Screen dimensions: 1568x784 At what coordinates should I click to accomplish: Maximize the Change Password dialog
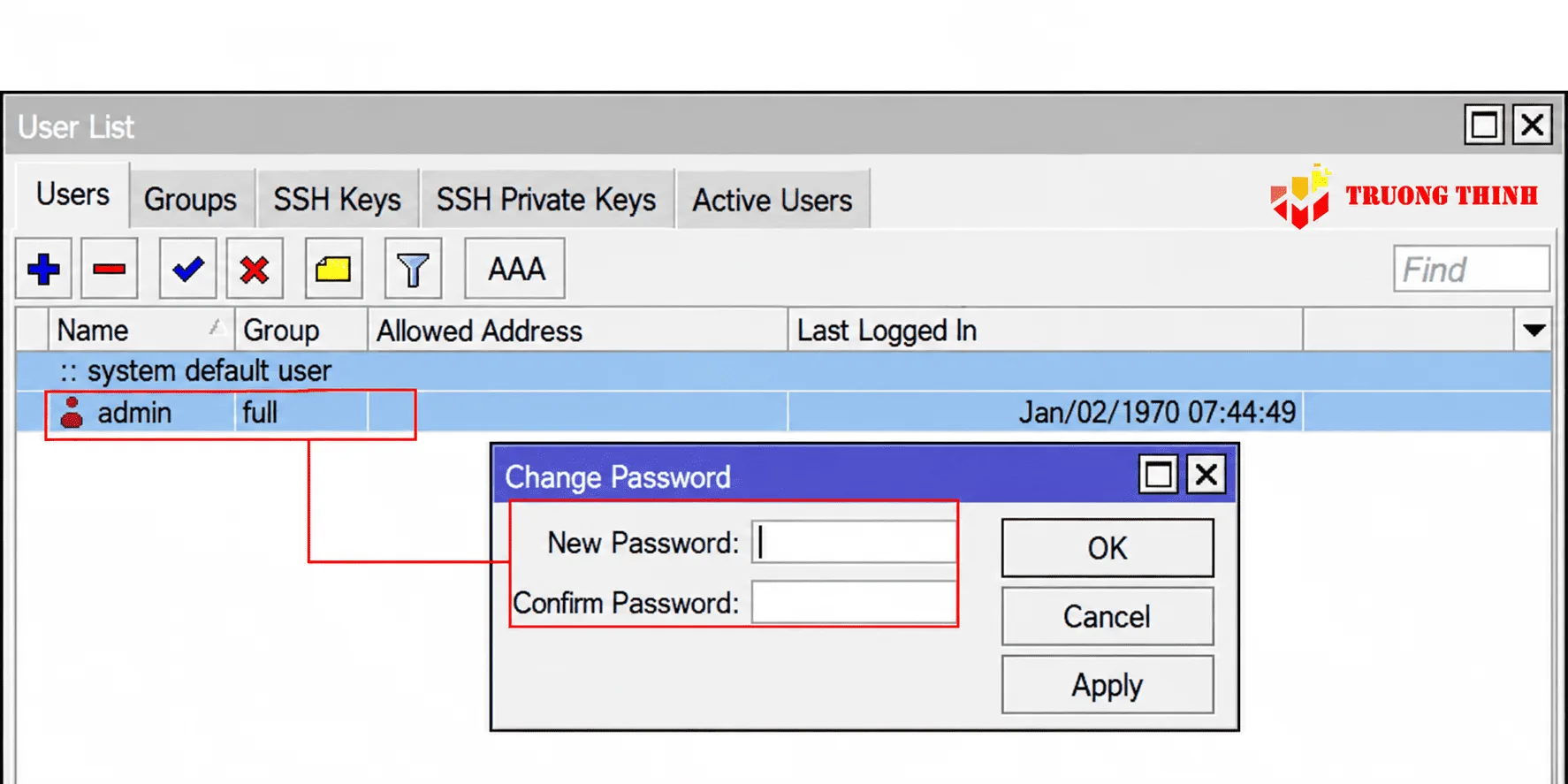coord(1158,475)
